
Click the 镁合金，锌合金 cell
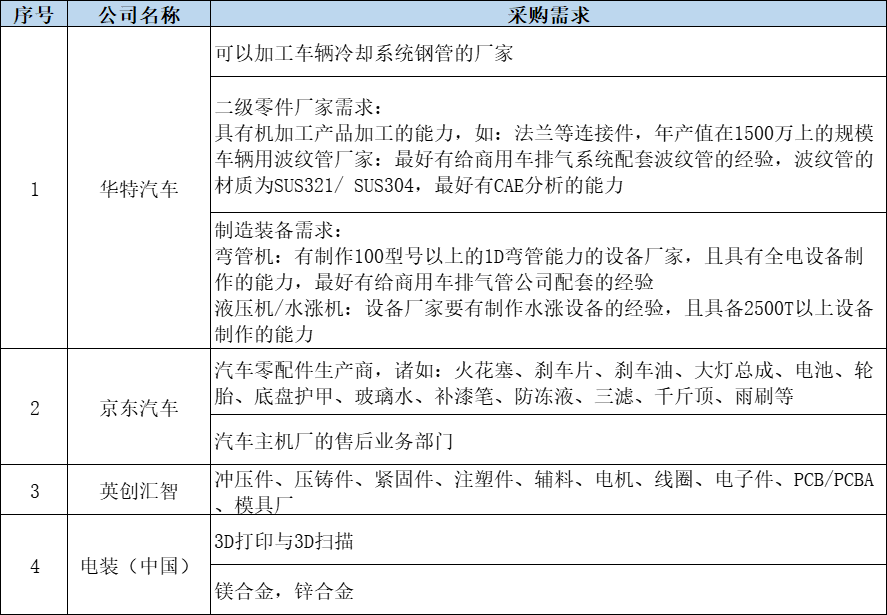pos(548,590)
